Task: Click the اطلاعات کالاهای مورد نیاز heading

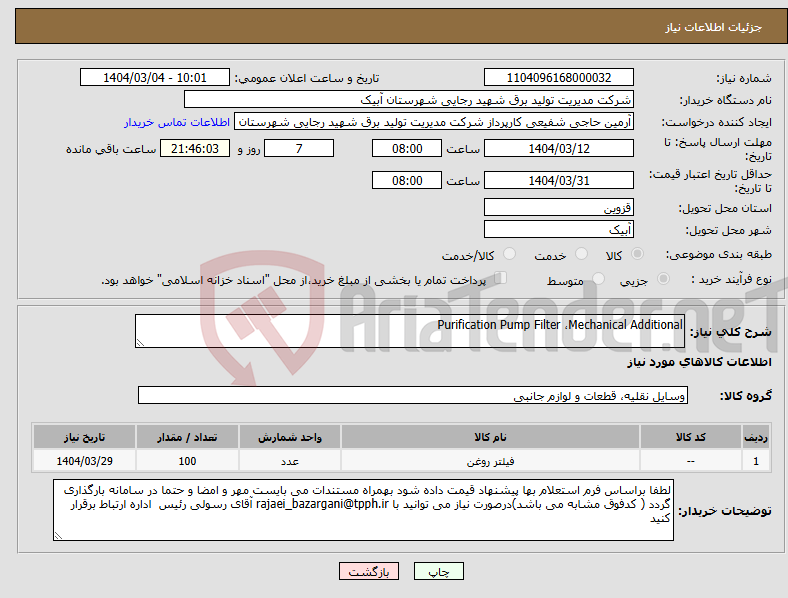Action: click(699, 362)
